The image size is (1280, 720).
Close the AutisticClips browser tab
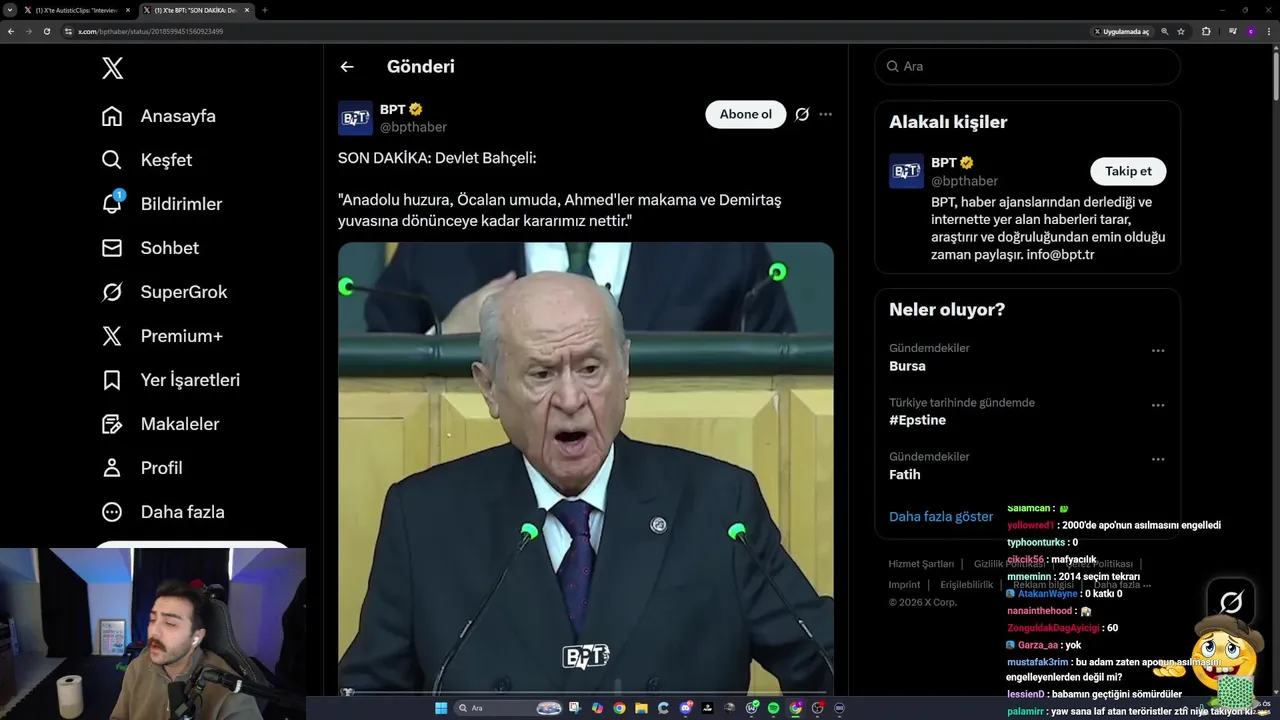click(126, 10)
